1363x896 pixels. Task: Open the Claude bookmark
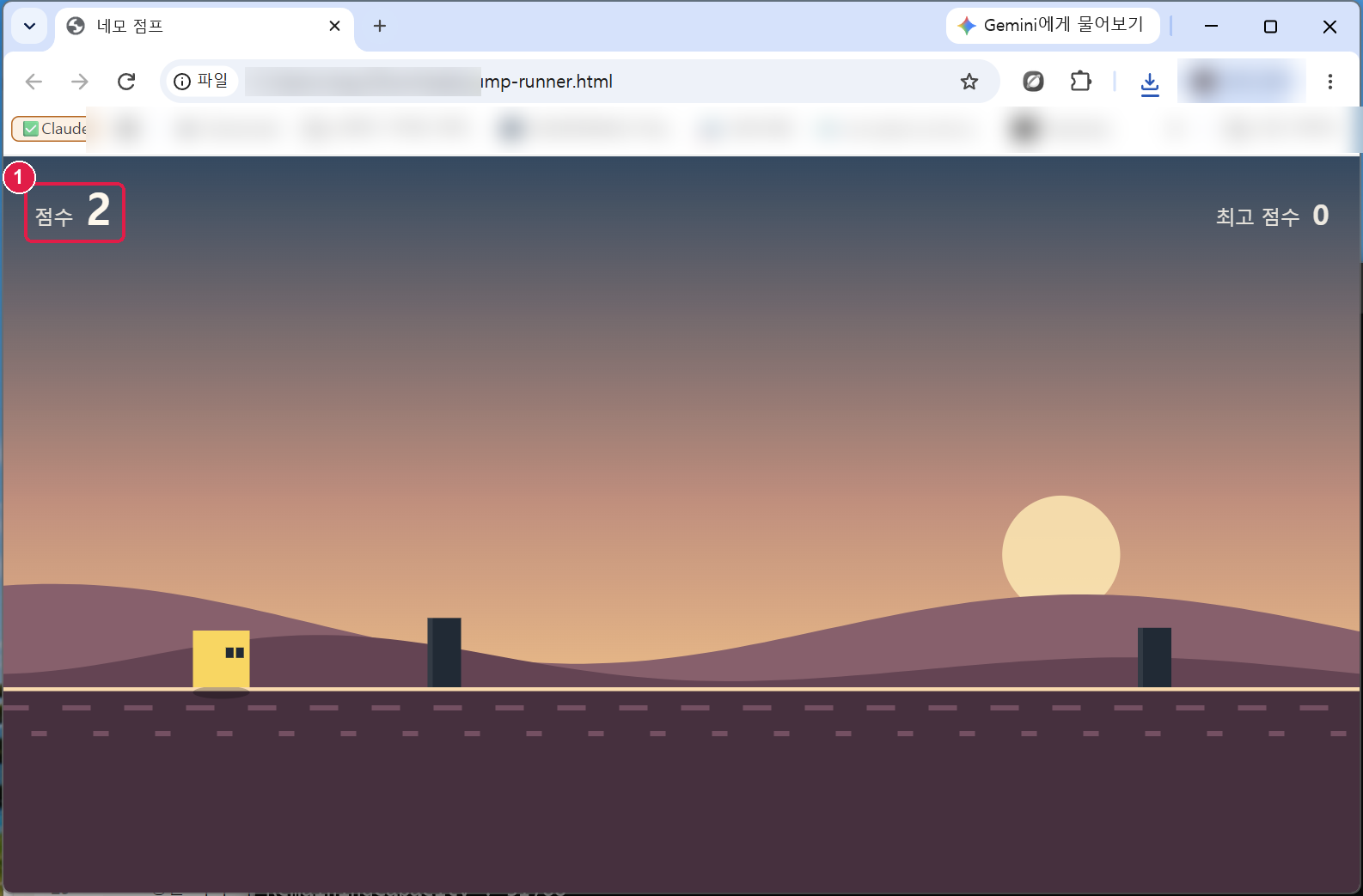[x=50, y=129]
